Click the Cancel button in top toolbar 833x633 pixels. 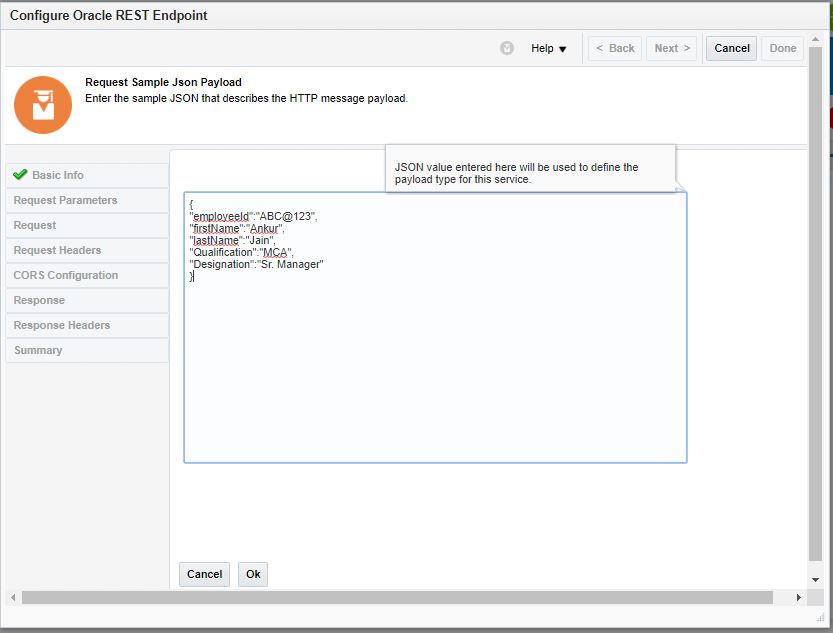point(732,48)
